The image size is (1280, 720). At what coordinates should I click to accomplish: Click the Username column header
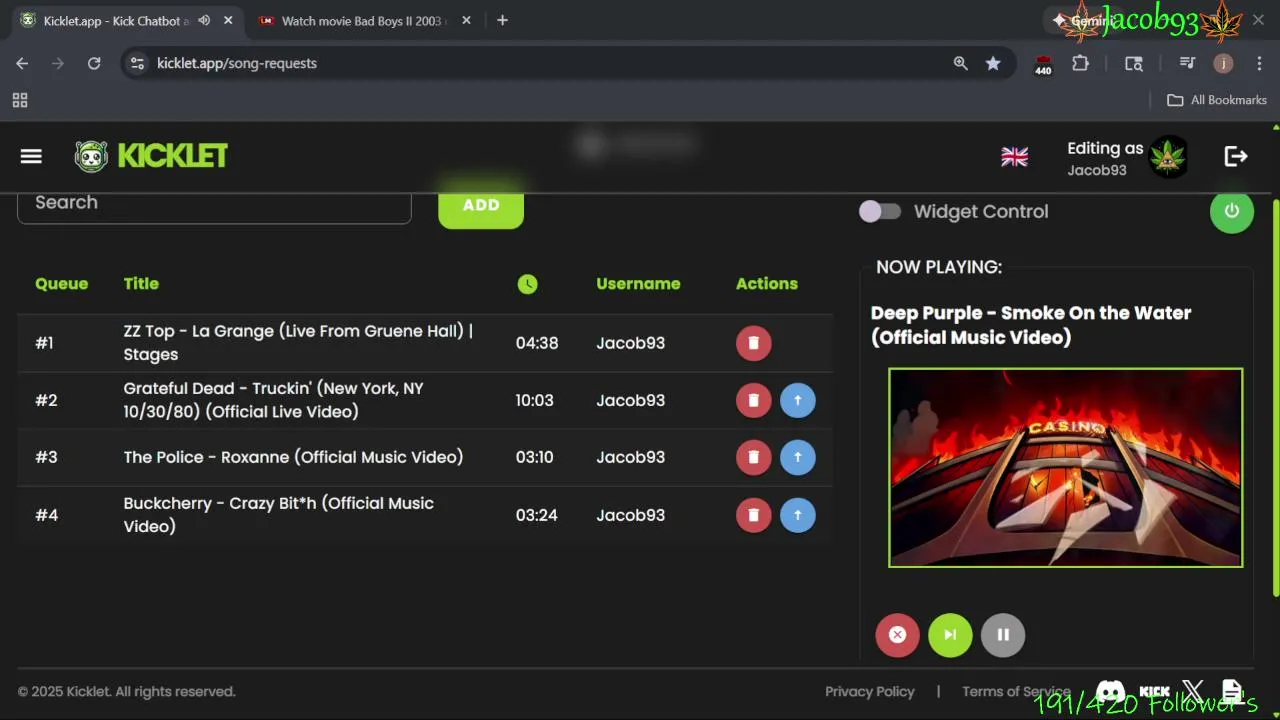[638, 284]
